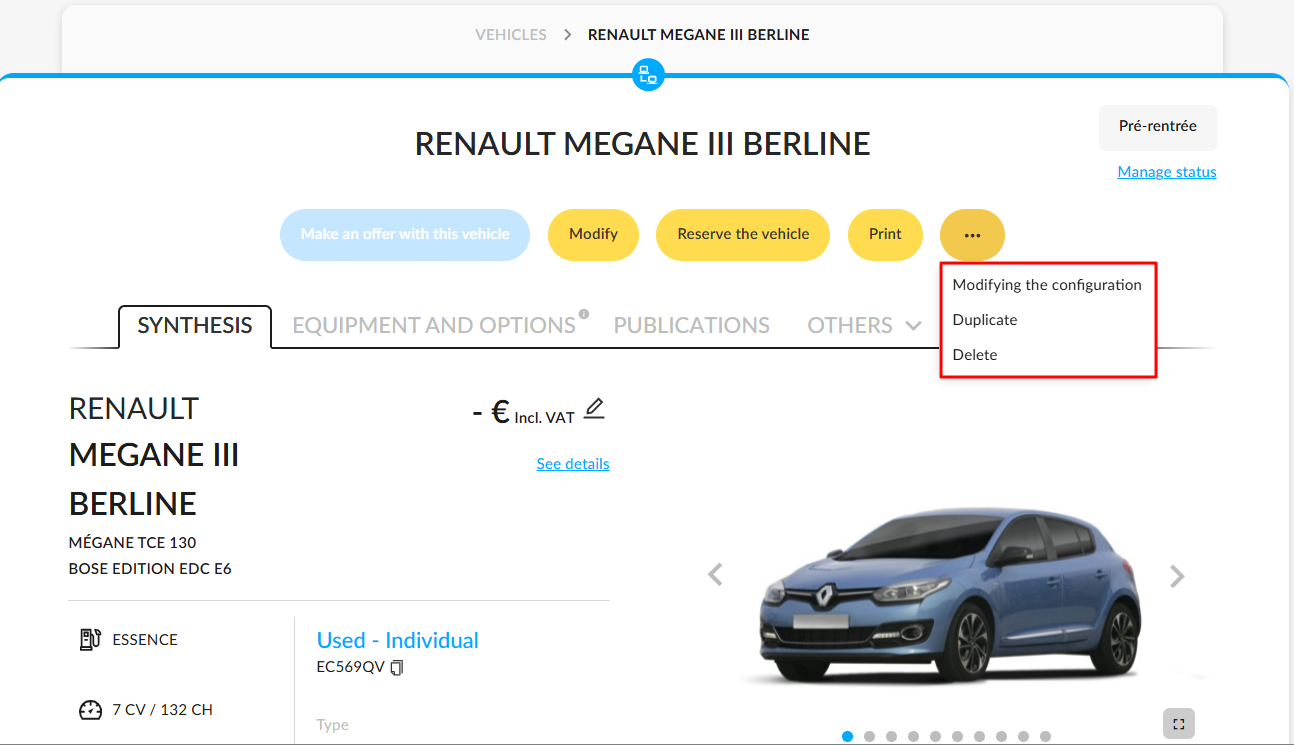Expand the OTHERS tab dropdown chevron

(913, 325)
